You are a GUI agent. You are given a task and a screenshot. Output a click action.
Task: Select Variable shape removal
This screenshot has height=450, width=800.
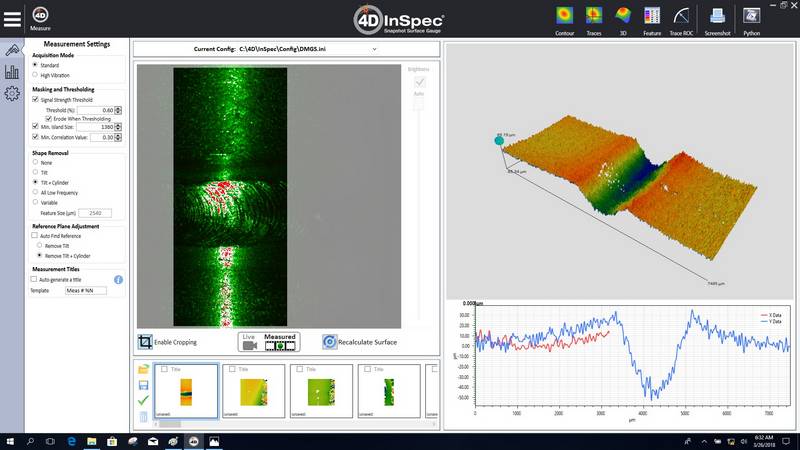point(35,202)
